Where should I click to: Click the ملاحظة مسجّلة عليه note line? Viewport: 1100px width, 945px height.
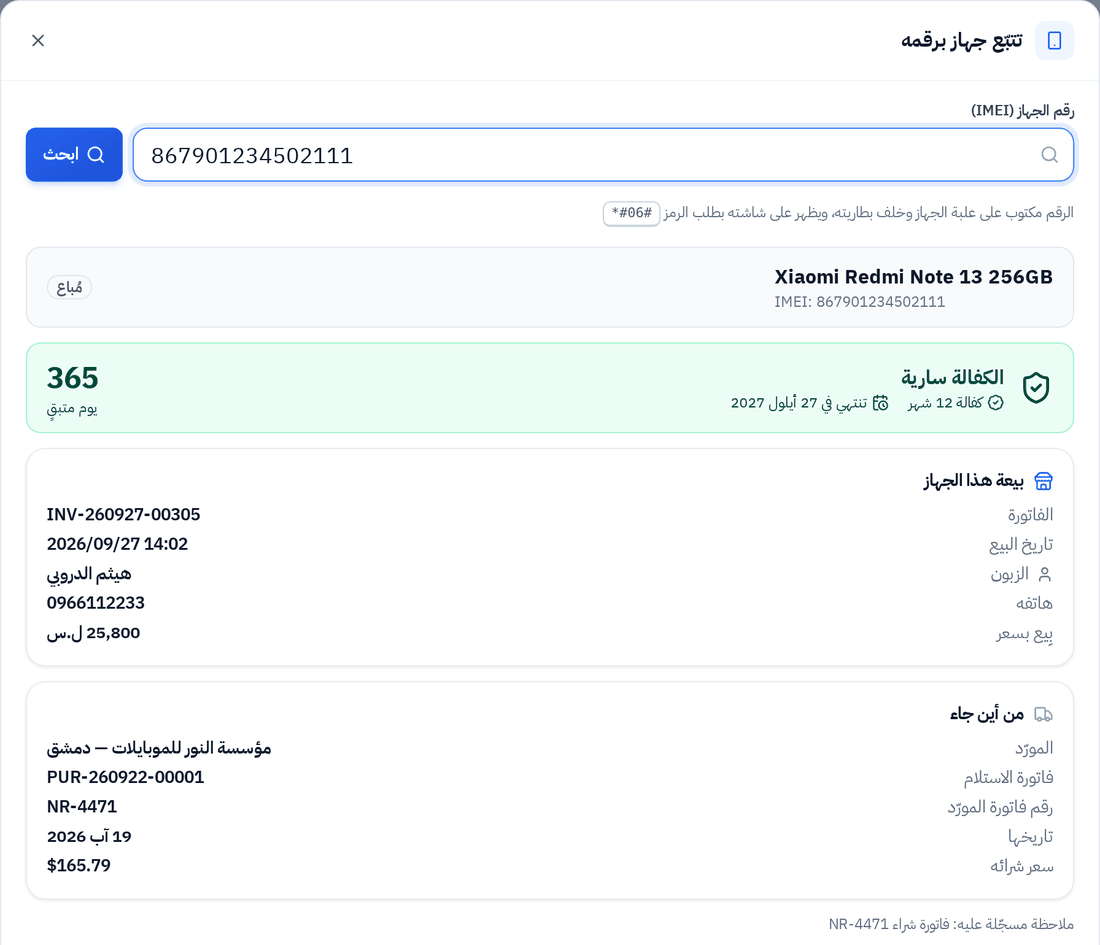(951, 924)
